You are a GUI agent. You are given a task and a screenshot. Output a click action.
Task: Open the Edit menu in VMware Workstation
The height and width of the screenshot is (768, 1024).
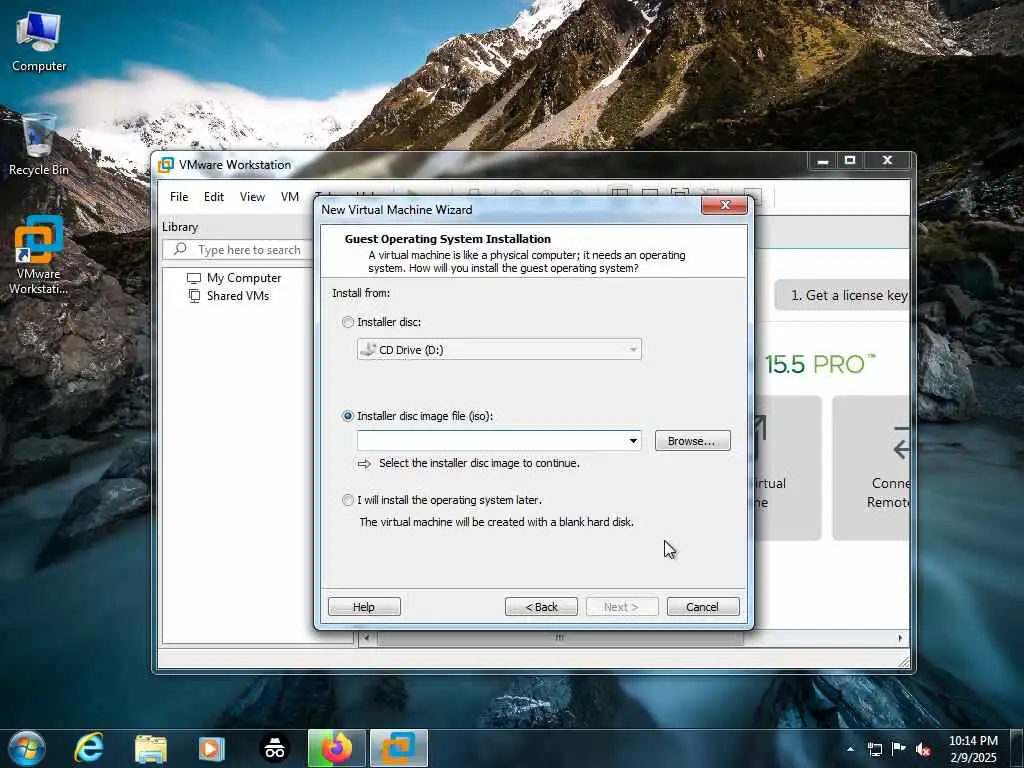214,197
